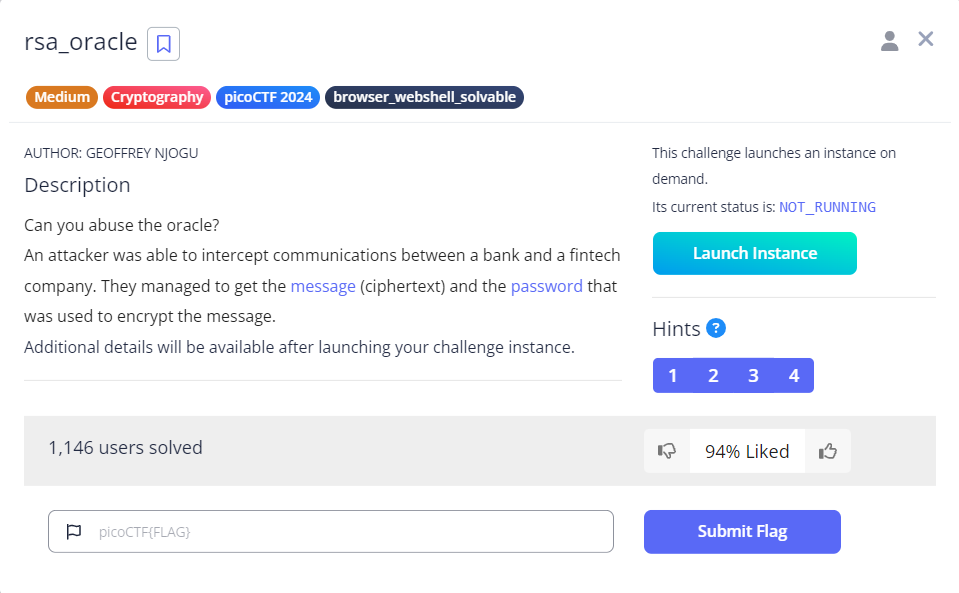The image size is (959, 593).
Task: Select the Medium difficulty badge
Action: coord(61,97)
